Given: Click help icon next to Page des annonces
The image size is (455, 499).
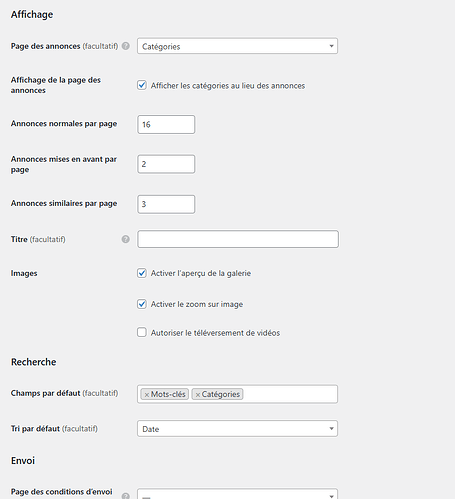Looking at the screenshot, I should (126, 46).
